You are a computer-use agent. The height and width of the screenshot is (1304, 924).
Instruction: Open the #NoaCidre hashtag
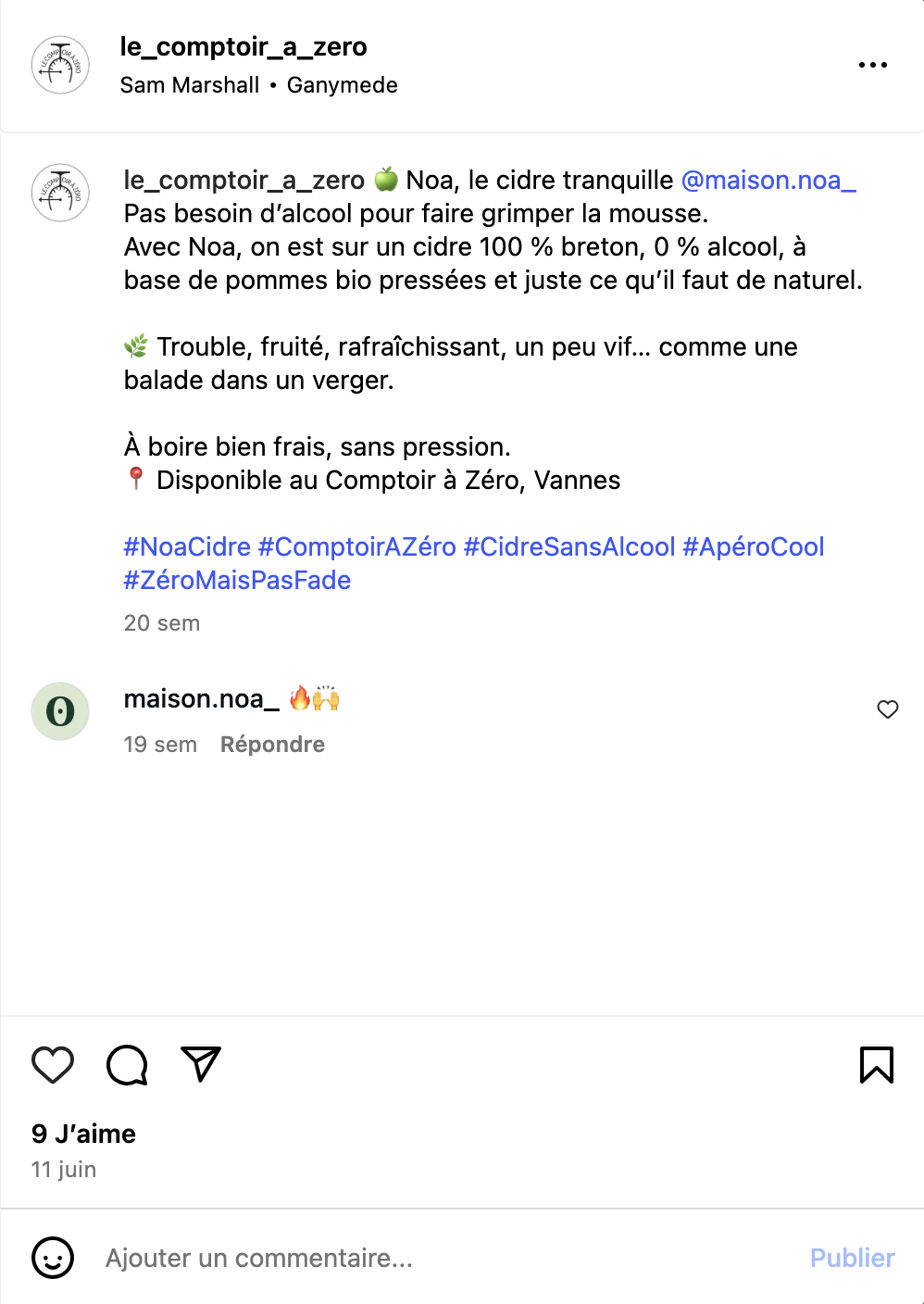187,546
